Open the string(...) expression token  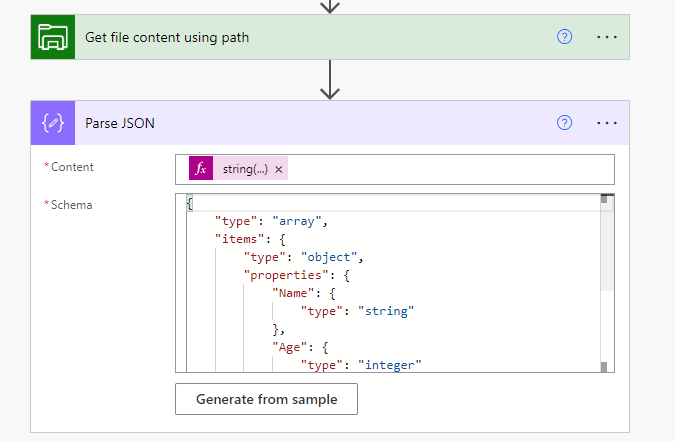coord(244,170)
